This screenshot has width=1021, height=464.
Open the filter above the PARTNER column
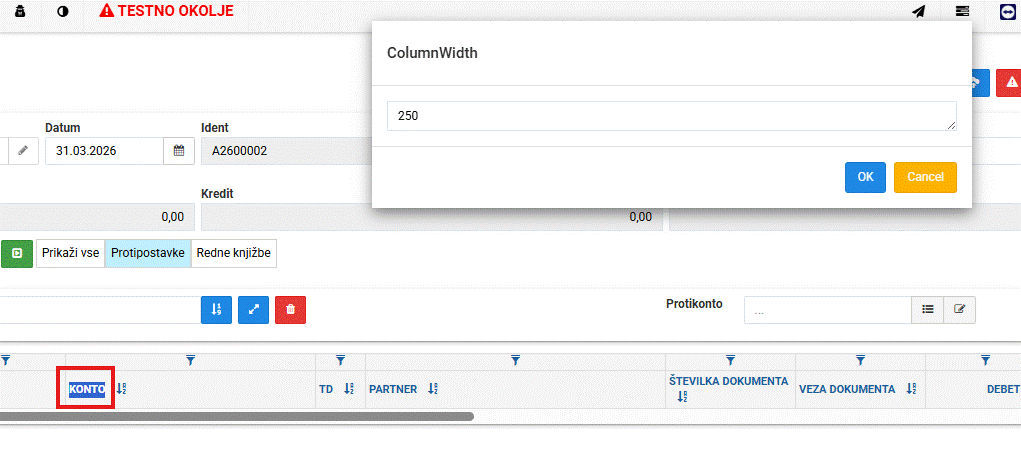pos(515,359)
